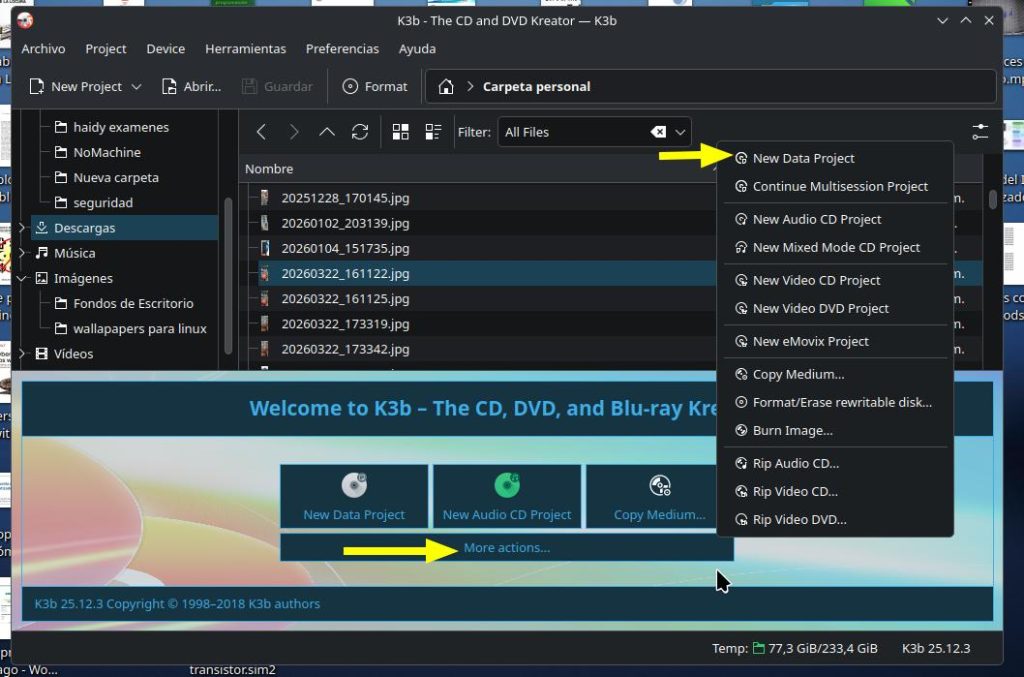Click the New Data Project welcome button
Viewport: 1024px width, 677px height.
pyautogui.click(x=354, y=496)
